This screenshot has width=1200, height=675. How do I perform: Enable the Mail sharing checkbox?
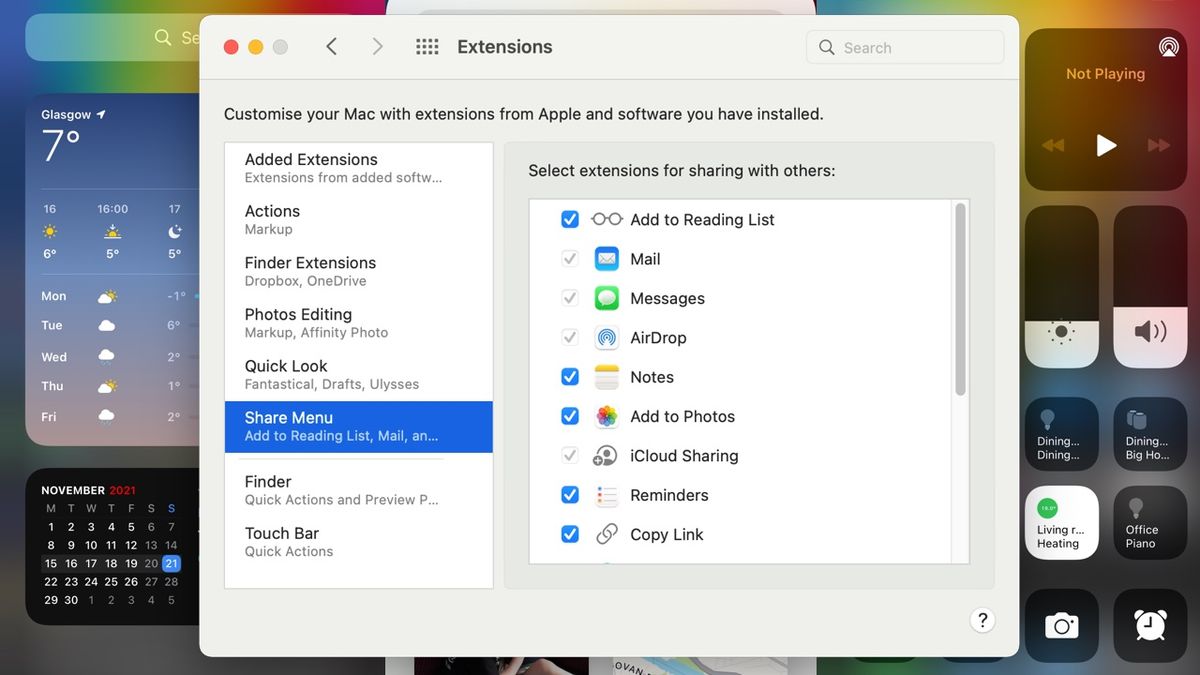coord(569,258)
